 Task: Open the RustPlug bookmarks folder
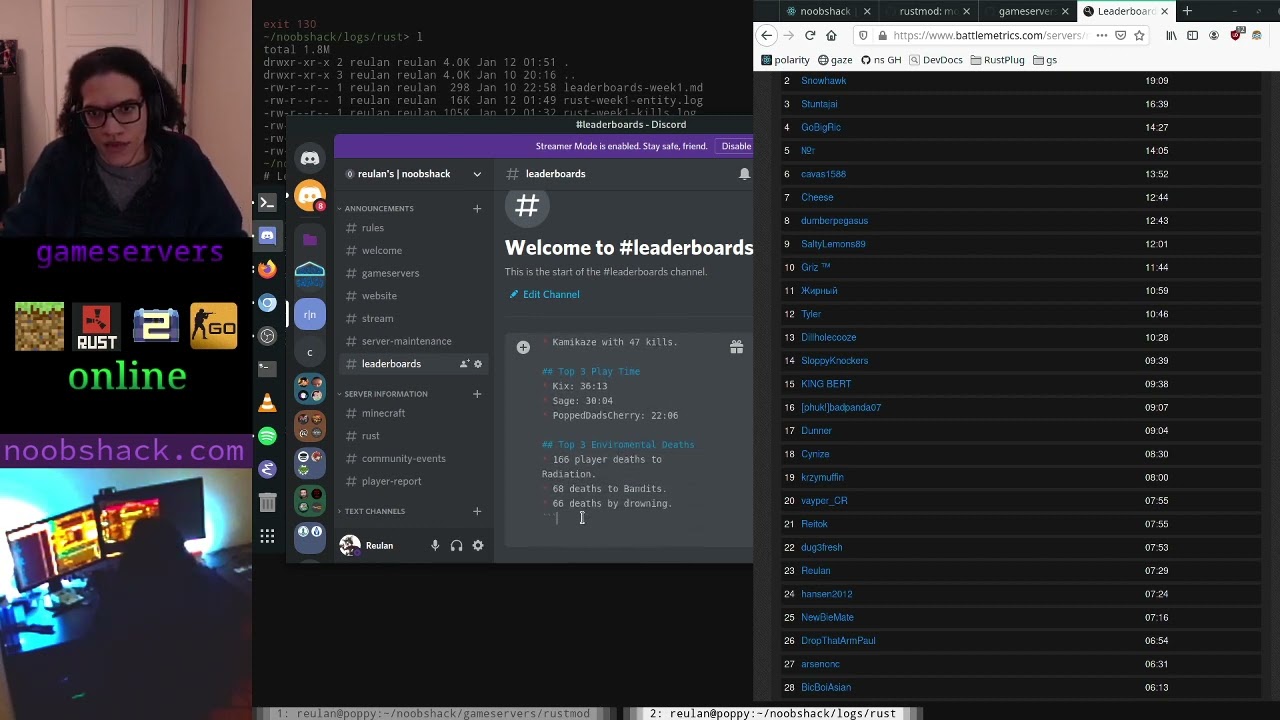[997, 60]
